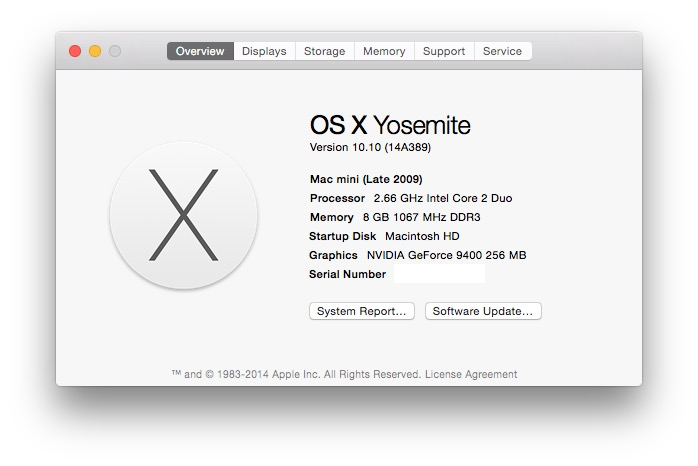Select the Mac mini (Late 2009) text
The width and height of the screenshot is (698, 466).
tap(366, 179)
